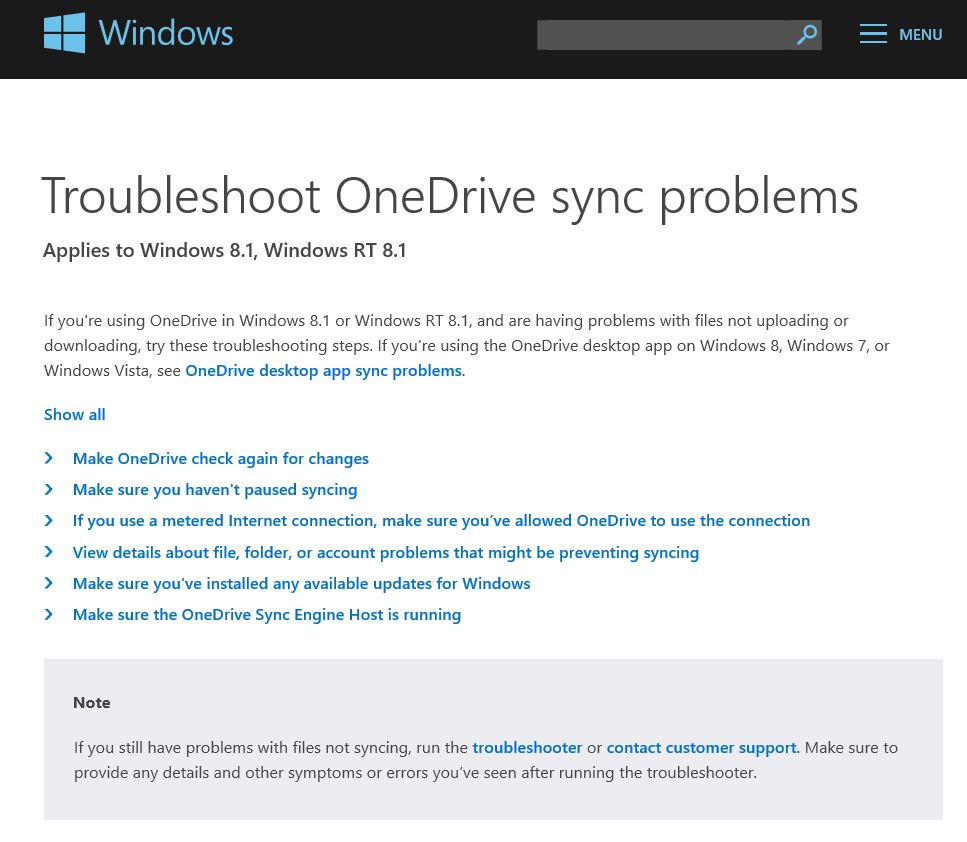The height and width of the screenshot is (842, 967).
Task: Open OneDrive desktop app sync problems link
Action: tap(324, 371)
